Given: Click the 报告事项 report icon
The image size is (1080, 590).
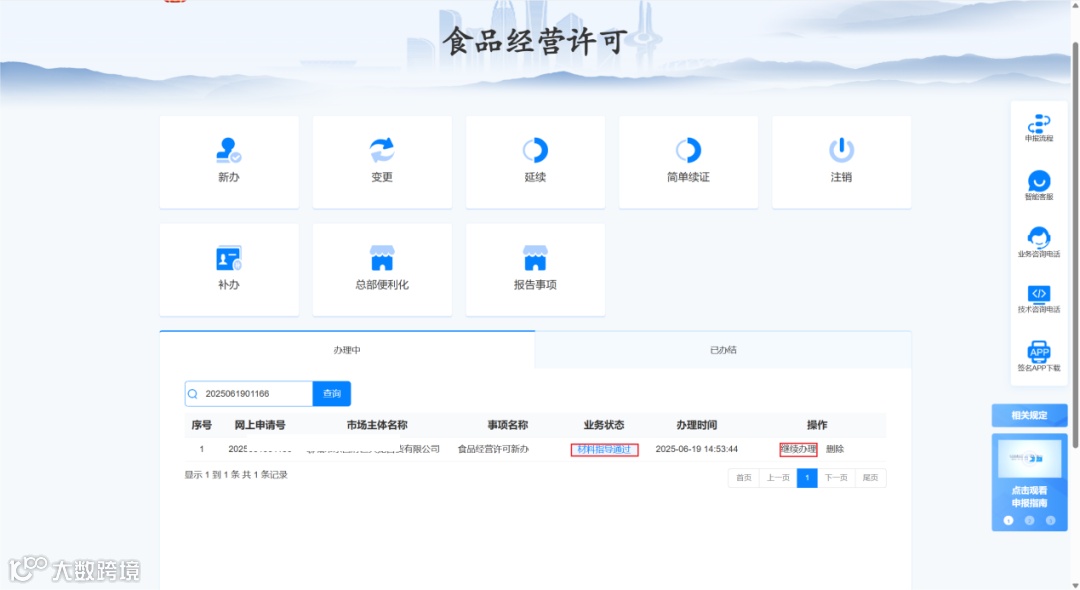Looking at the screenshot, I should tap(535, 268).
